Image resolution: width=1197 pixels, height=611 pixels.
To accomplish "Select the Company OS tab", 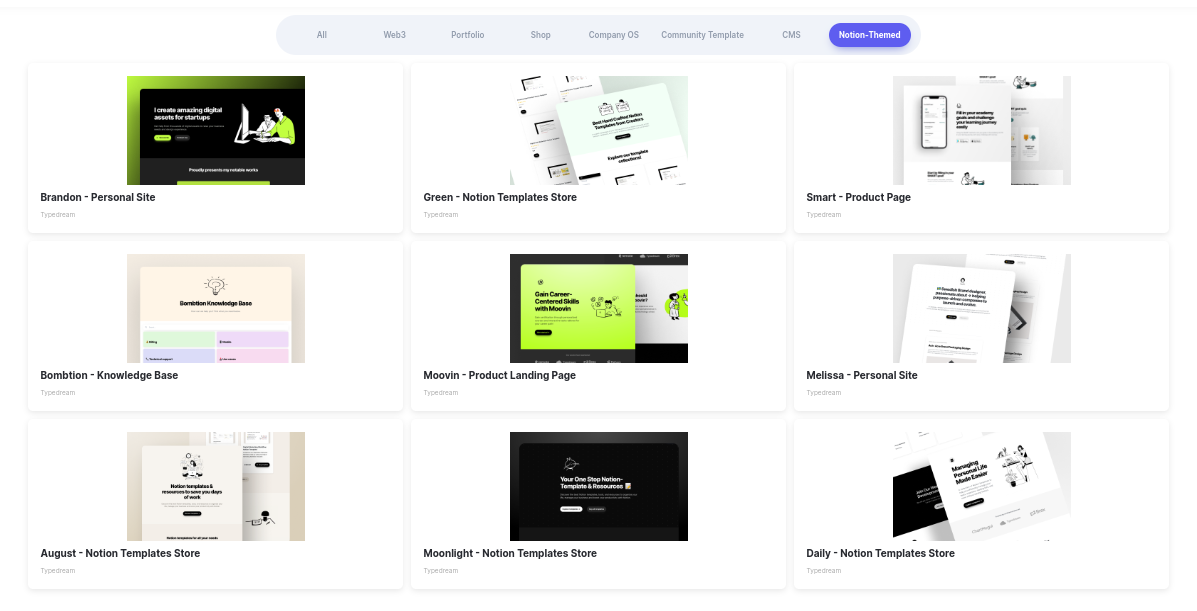I will (613, 35).
